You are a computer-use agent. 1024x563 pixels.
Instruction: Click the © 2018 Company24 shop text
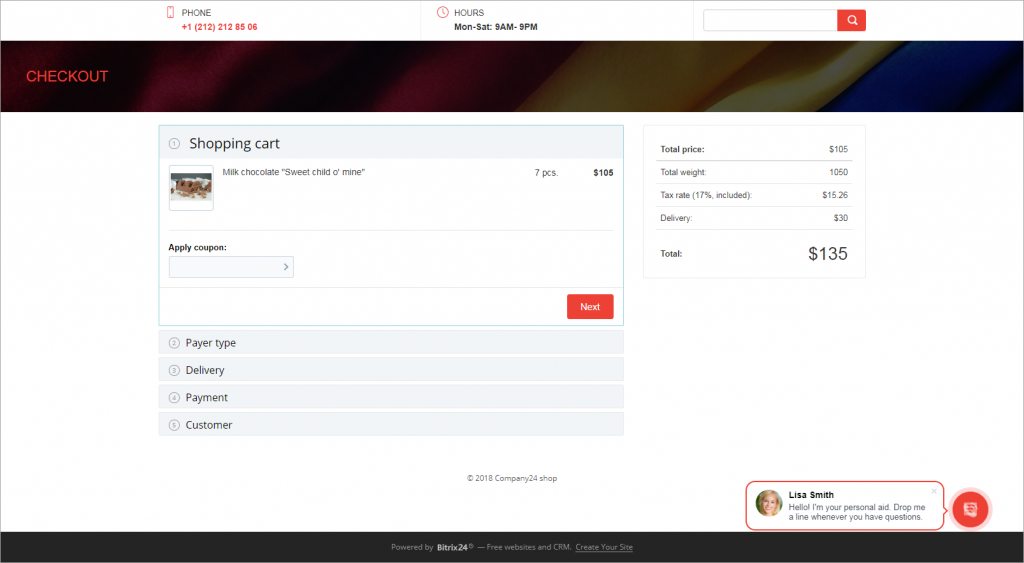tap(512, 478)
